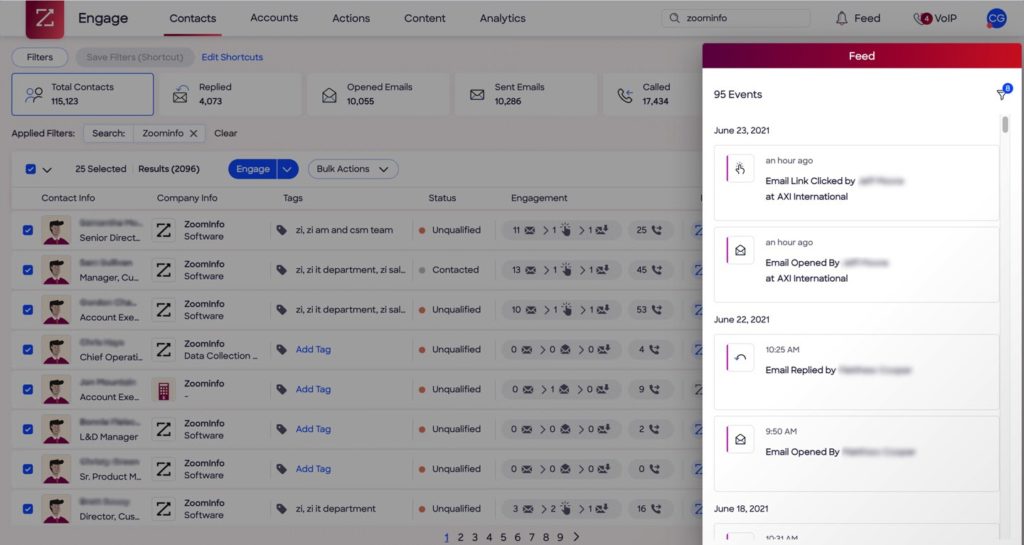Open the CG user avatar
The height and width of the screenshot is (545, 1024).
[997, 18]
